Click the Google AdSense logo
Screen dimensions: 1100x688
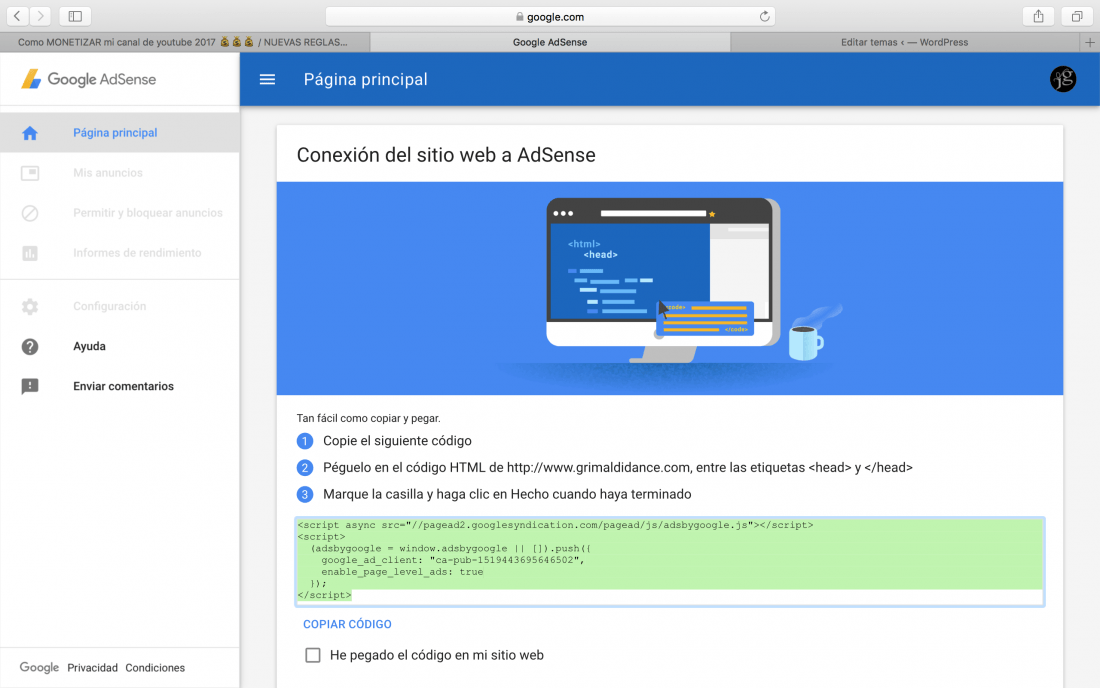pos(88,79)
